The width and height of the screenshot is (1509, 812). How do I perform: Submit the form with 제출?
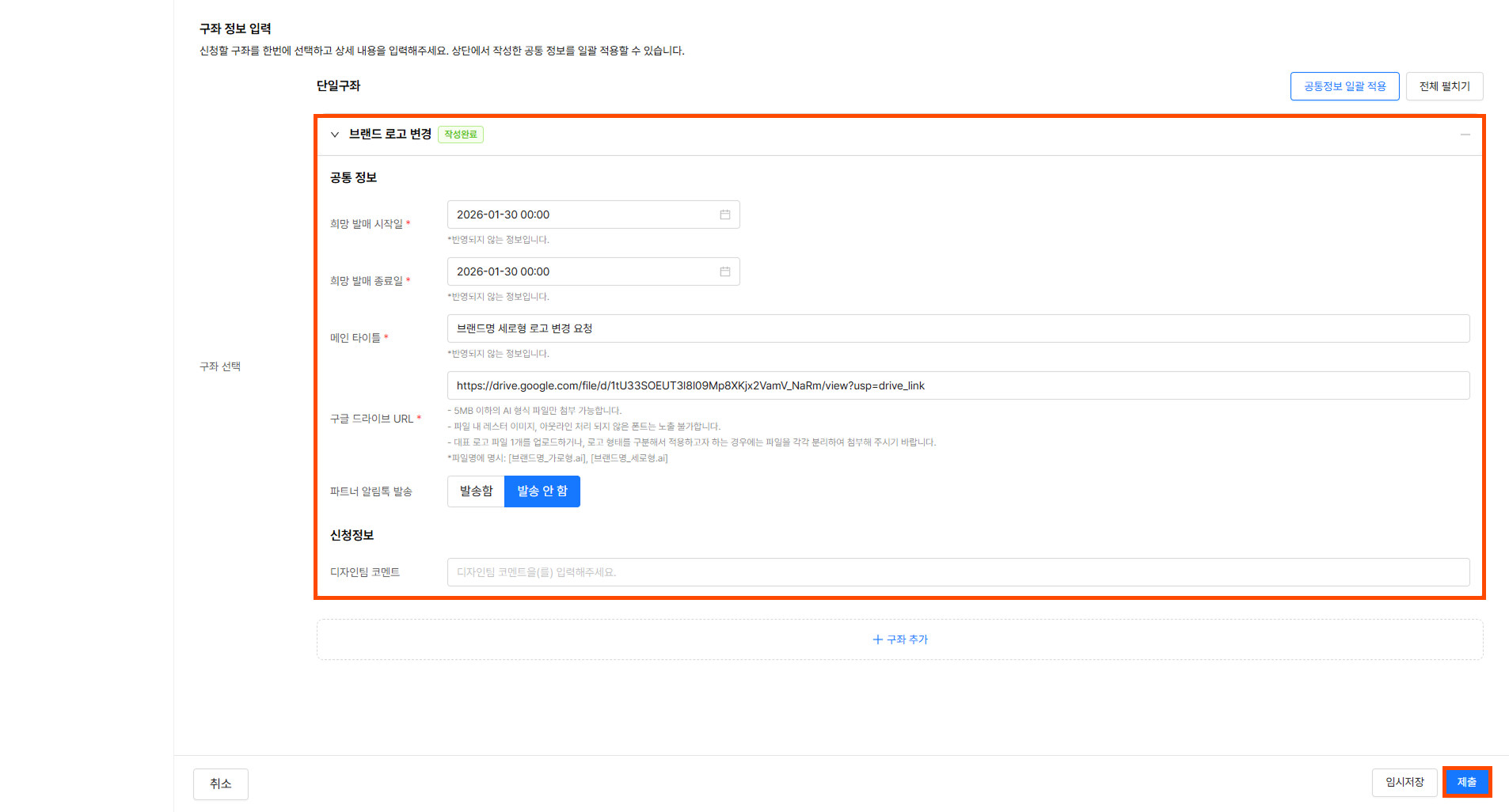1466,782
